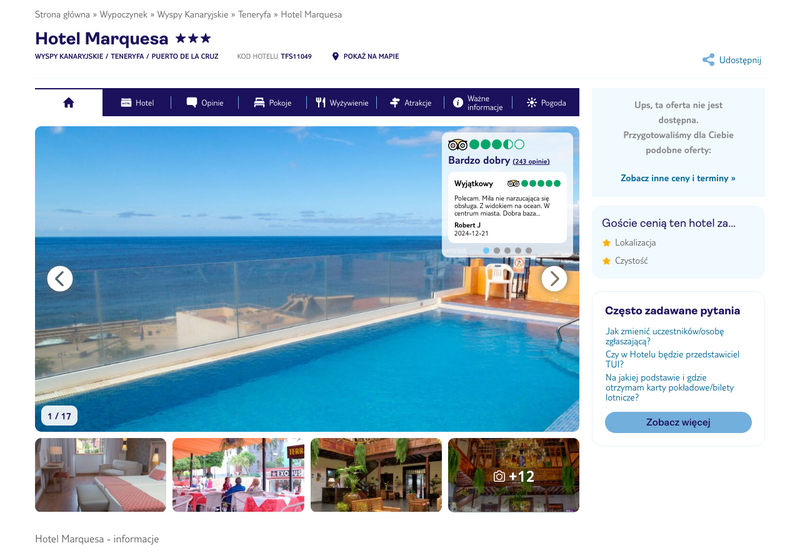Image resolution: width=800 pixels, height=553 pixels.
Task: Select the second review carousel dot
Action: pyautogui.click(x=497, y=250)
